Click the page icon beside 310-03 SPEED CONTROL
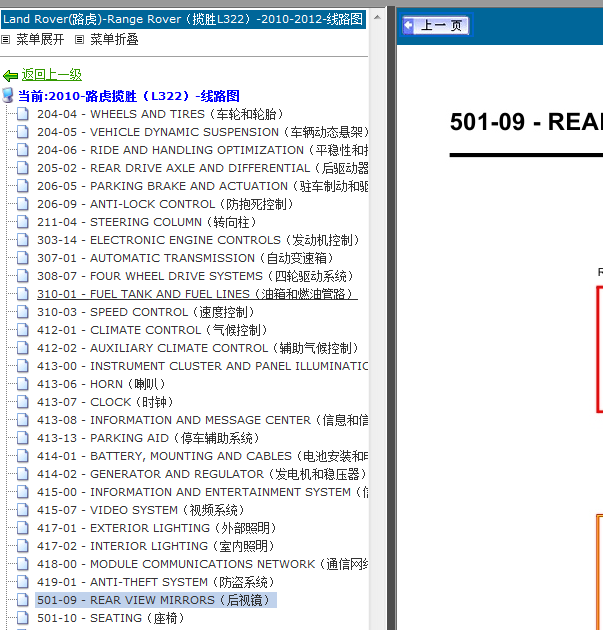 pos(23,312)
